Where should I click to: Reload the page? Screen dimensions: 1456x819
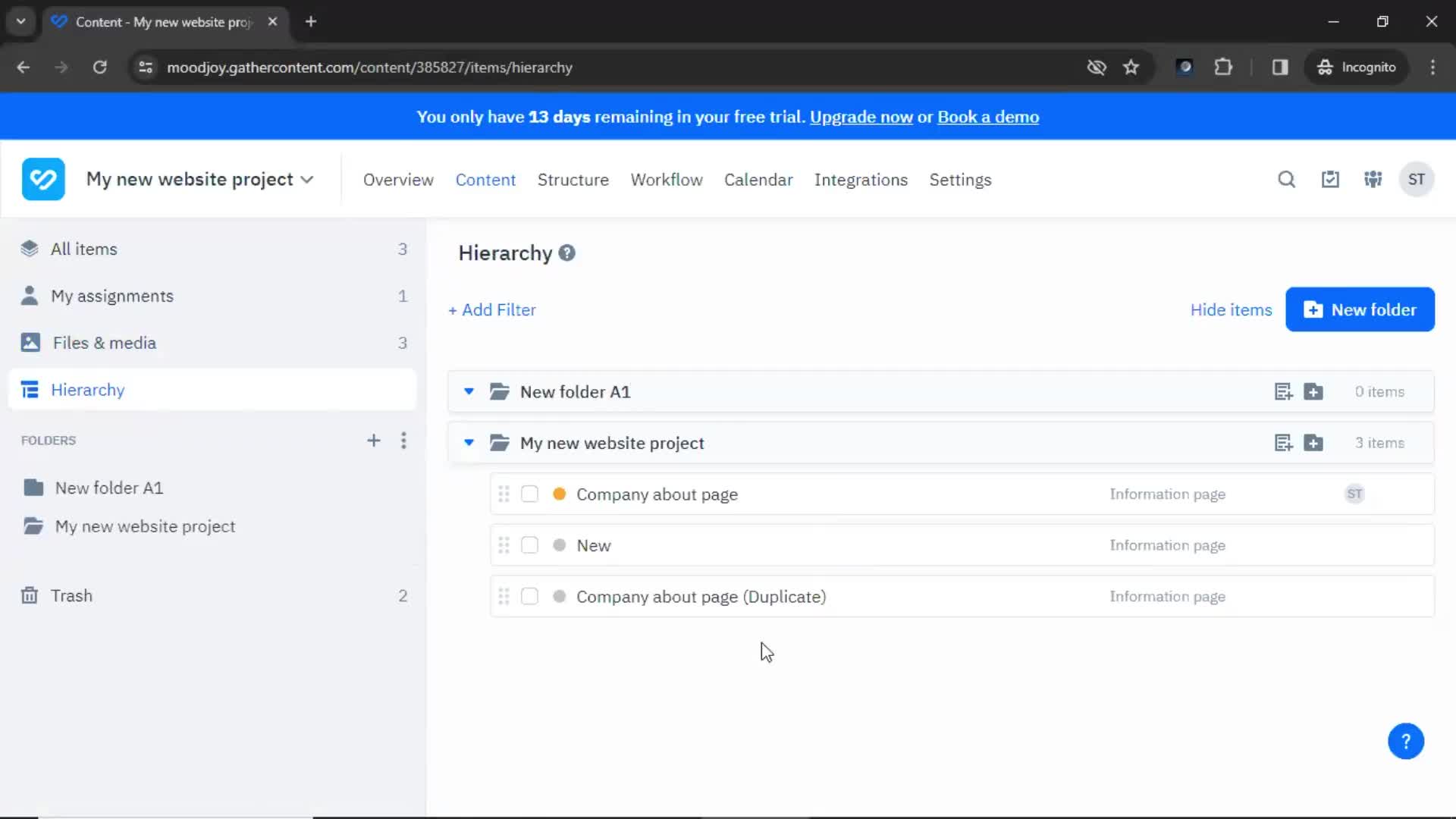pos(99,67)
